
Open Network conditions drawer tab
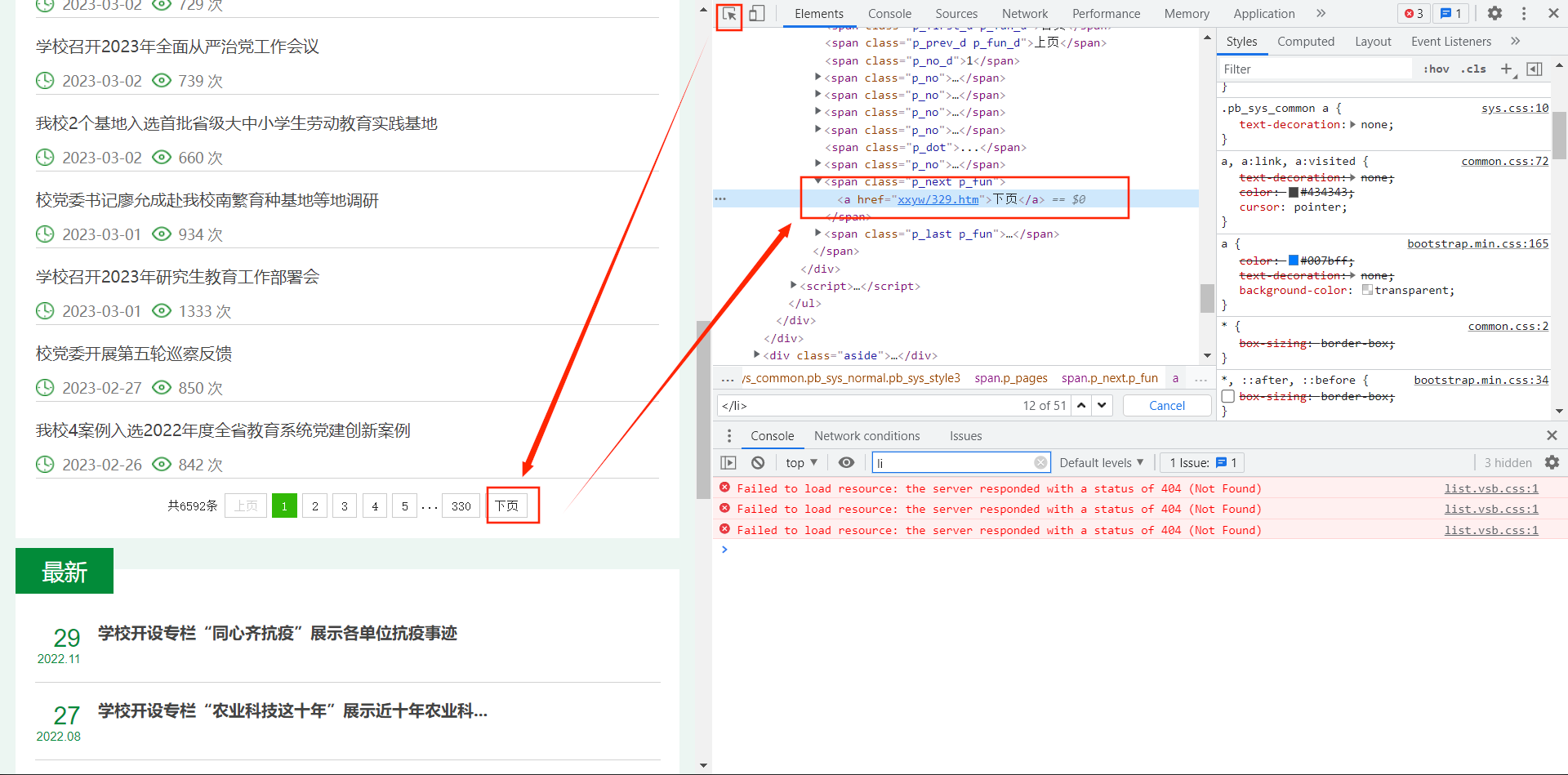866,436
